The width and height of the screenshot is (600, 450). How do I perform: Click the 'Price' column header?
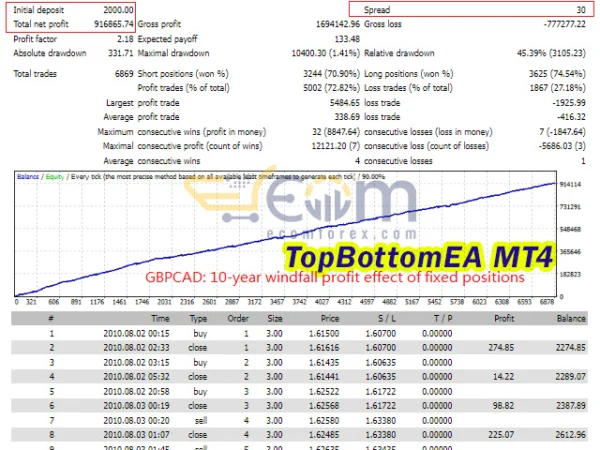click(330, 318)
